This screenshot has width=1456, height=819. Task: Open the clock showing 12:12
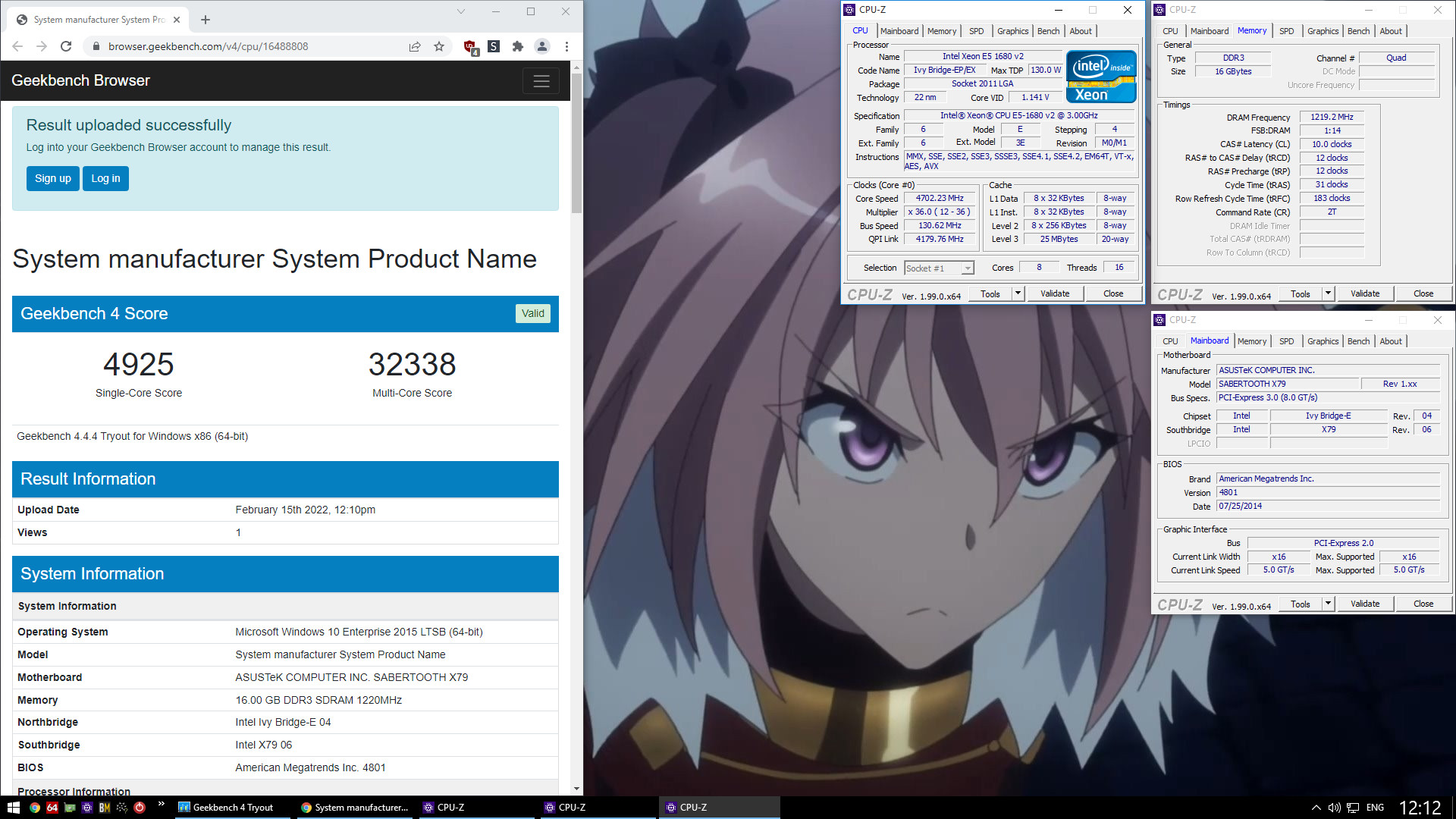(1420, 808)
